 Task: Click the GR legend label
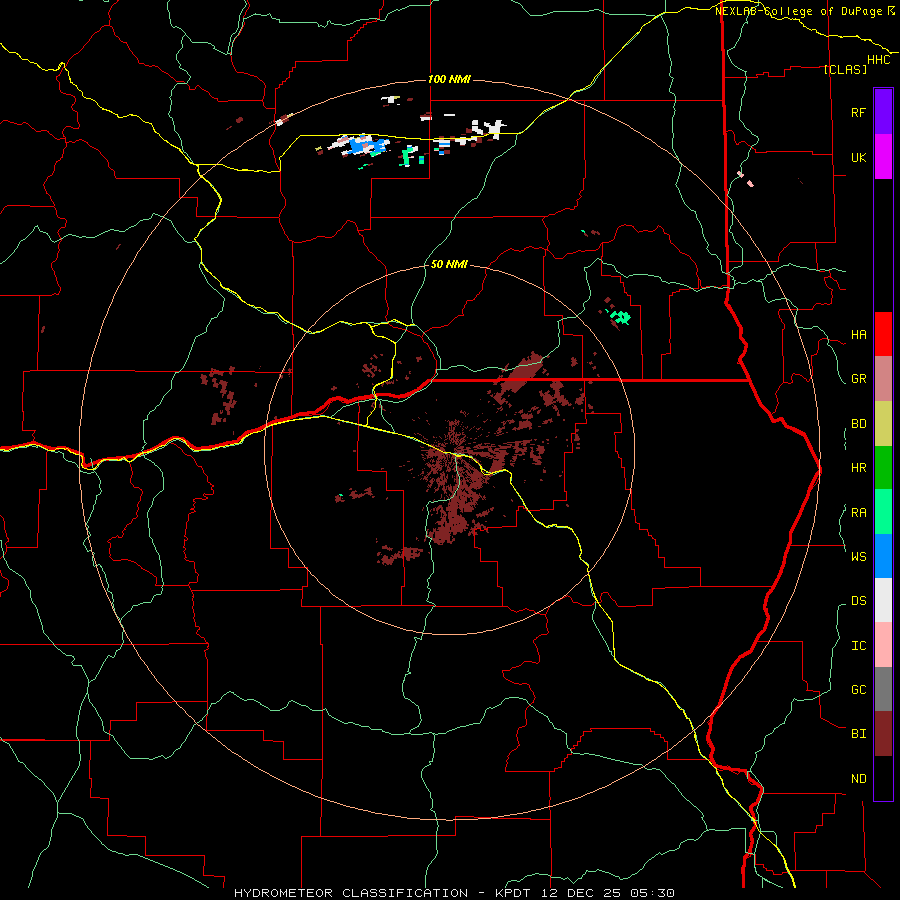(858, 379)
